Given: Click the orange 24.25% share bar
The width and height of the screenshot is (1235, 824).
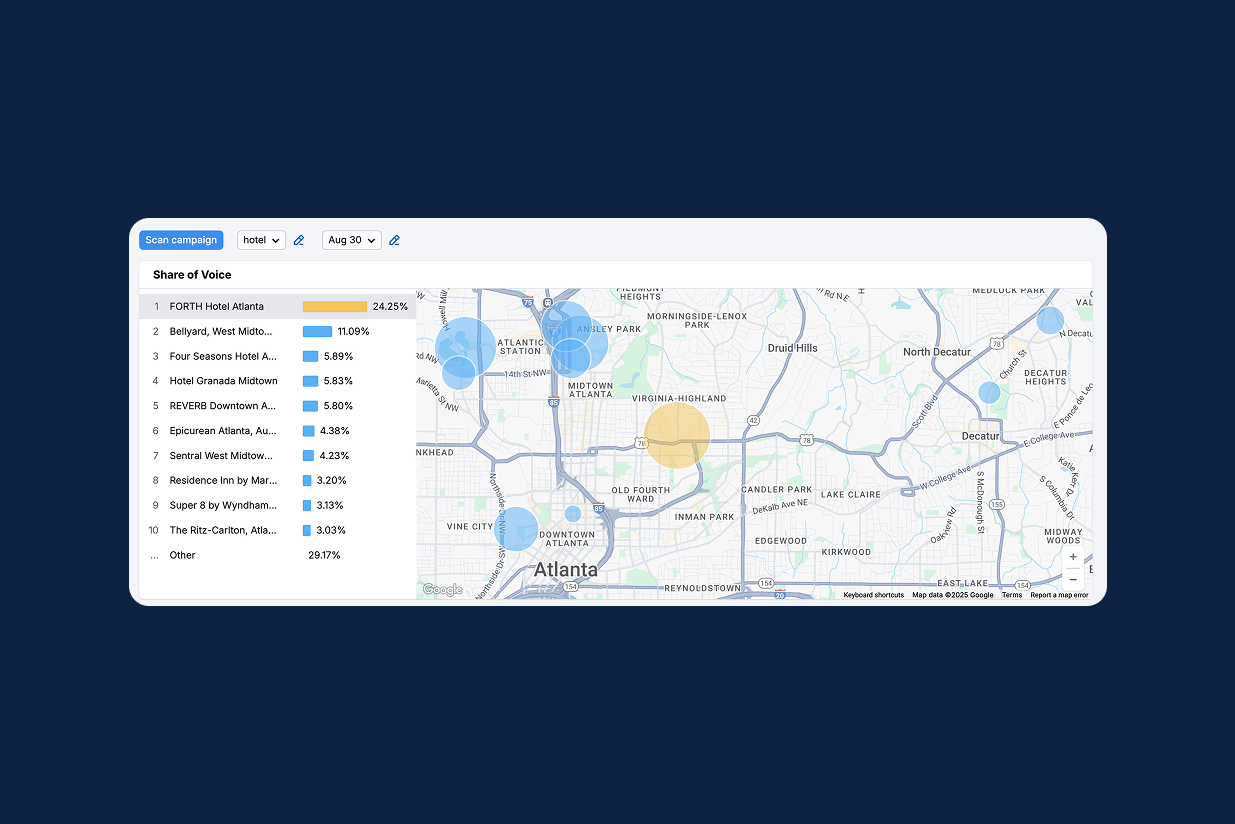Looking at the screenshot, I should click(335, 306).
